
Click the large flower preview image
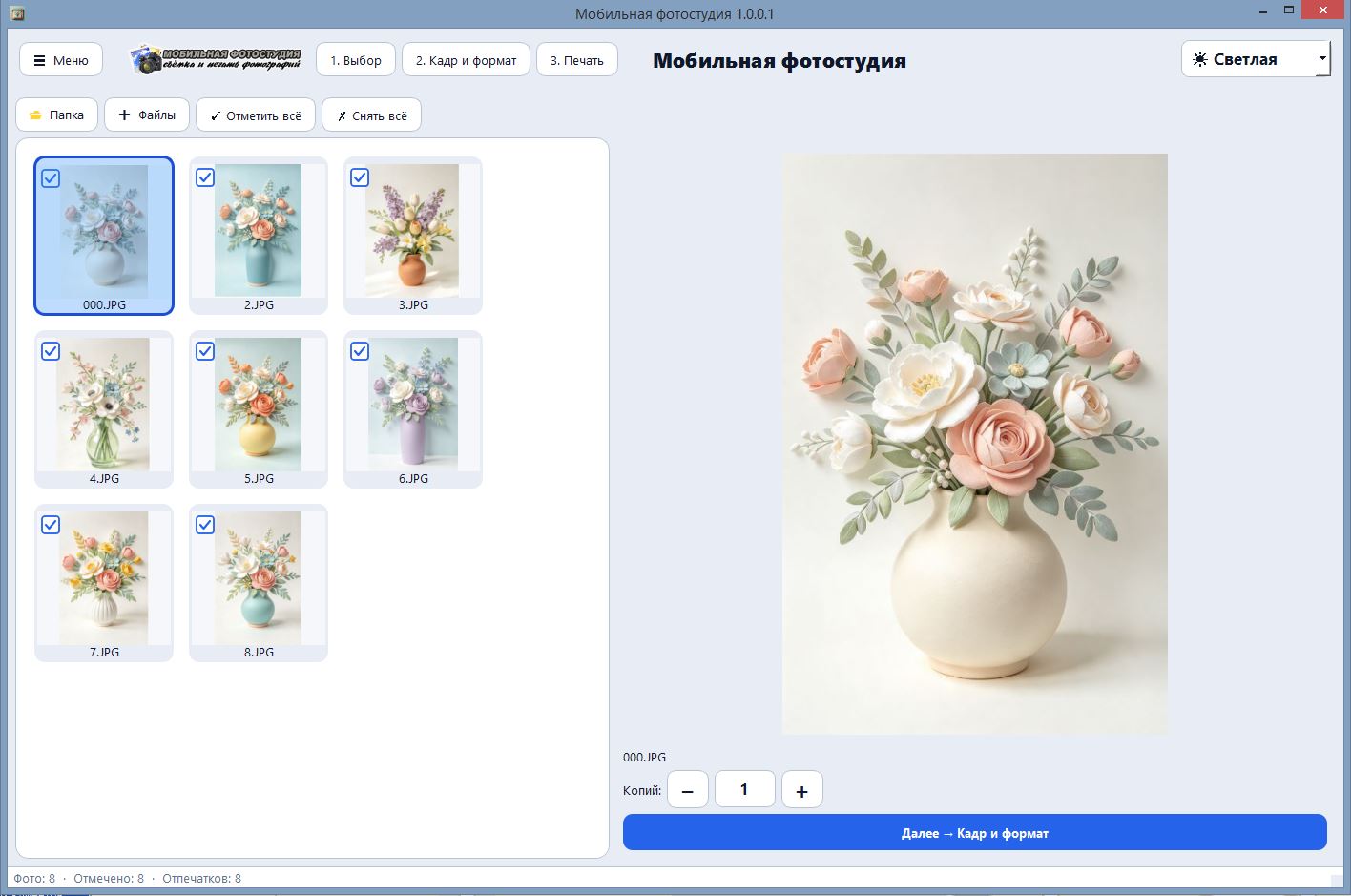click(x=975, y=445)
